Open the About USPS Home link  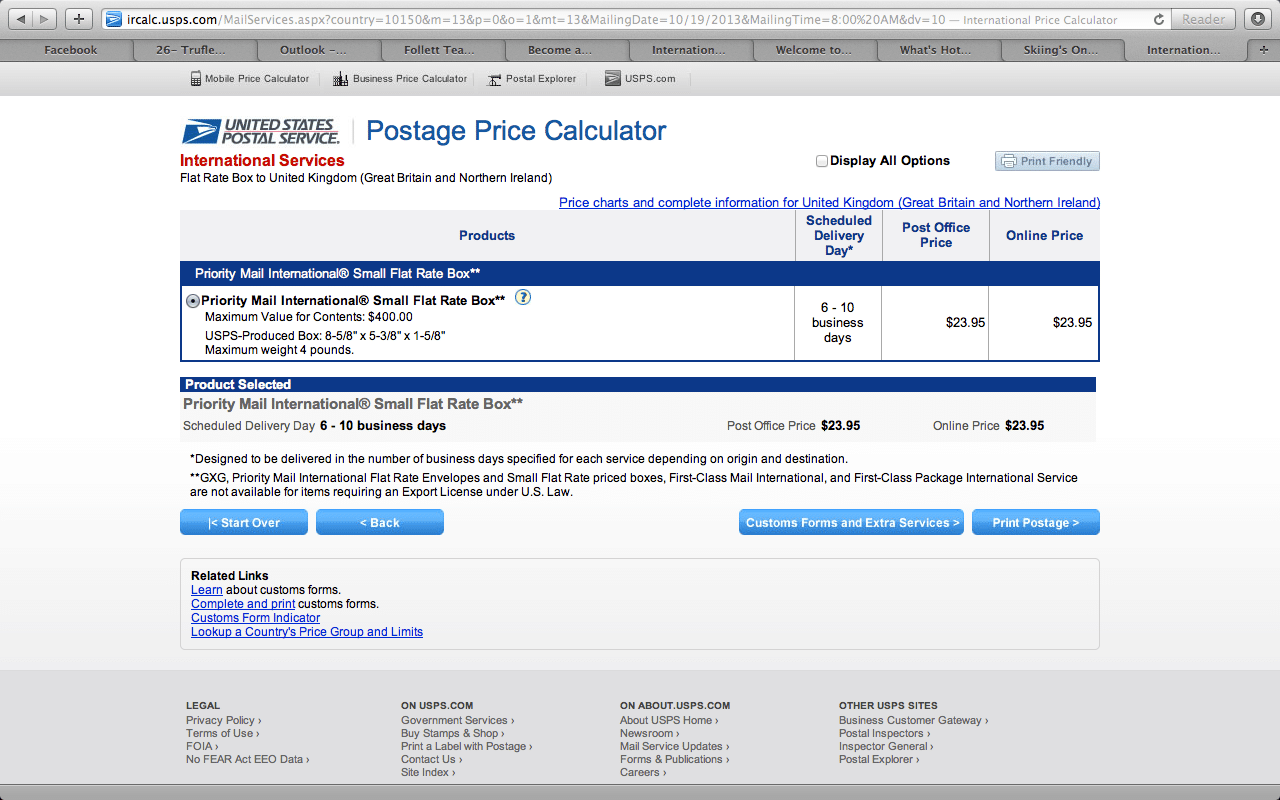[x=668, y=720]
